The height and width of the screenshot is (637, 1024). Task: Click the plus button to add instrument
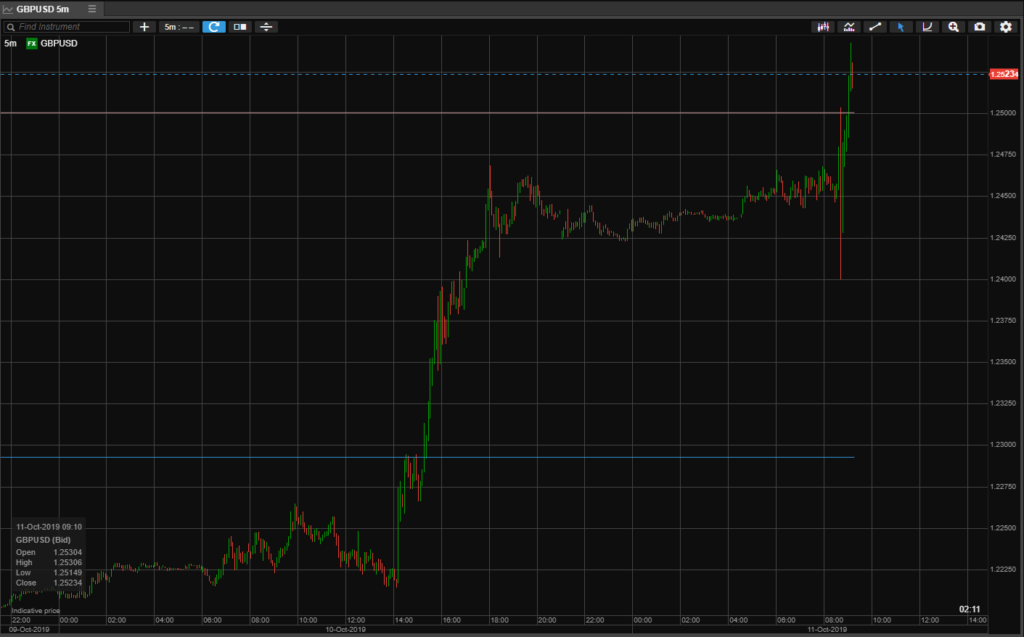tap(144, 27)
